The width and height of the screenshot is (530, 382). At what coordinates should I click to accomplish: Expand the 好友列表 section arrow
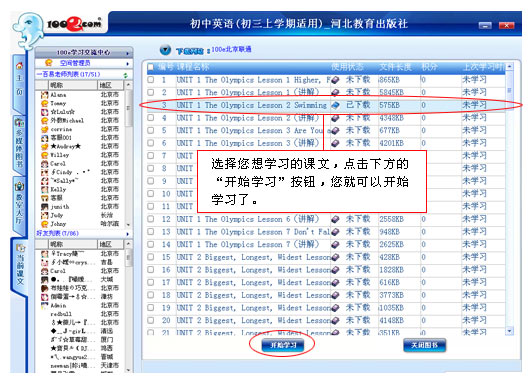[127, 234]
